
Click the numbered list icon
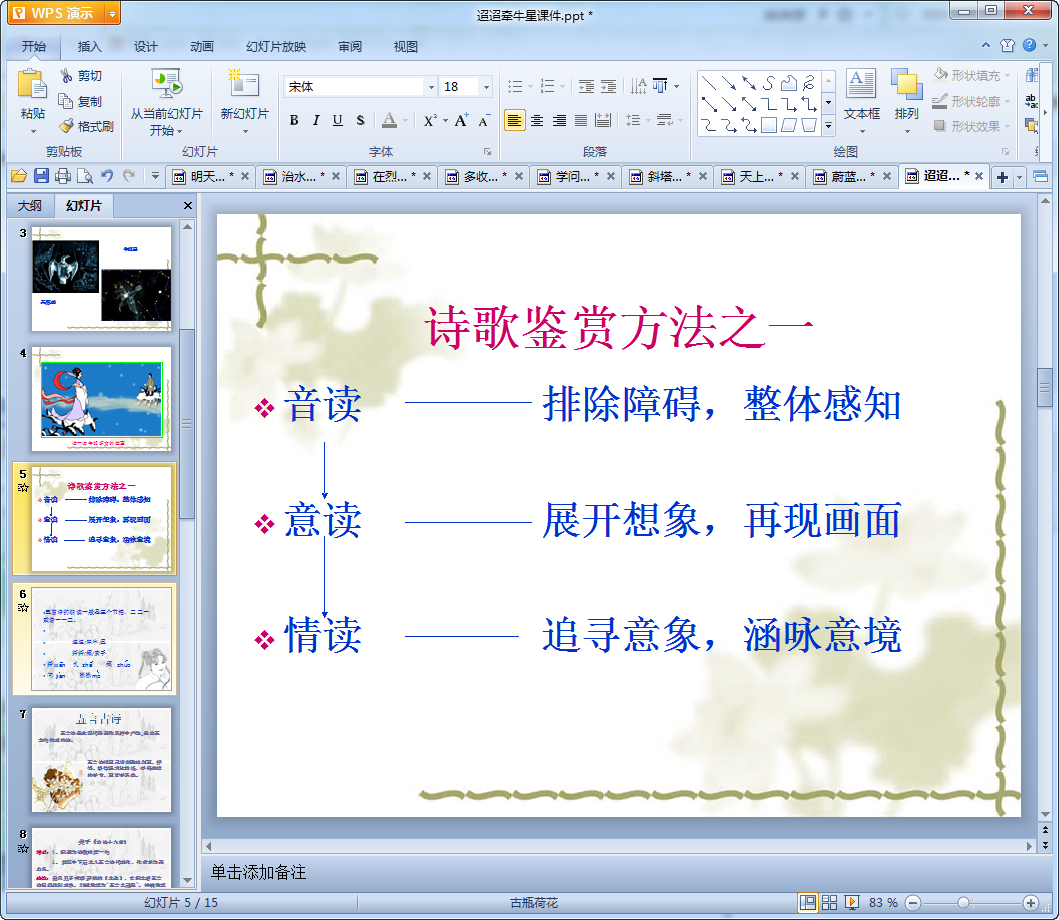(x=548, y=86)
